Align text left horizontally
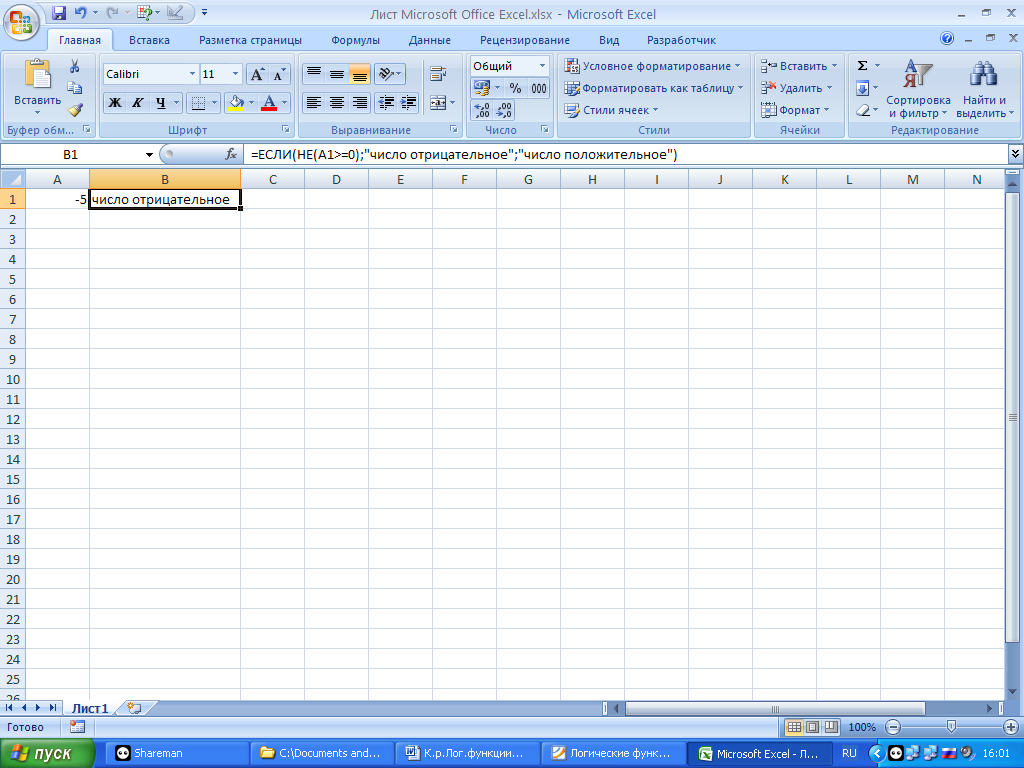This screenshot has width=1024, height=768. [314, 103]
